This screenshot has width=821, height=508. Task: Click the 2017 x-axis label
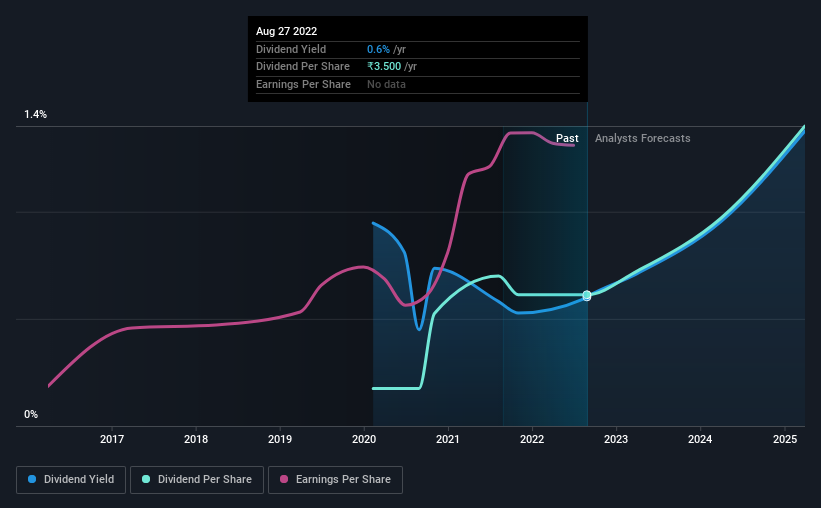tap(112, 438)
